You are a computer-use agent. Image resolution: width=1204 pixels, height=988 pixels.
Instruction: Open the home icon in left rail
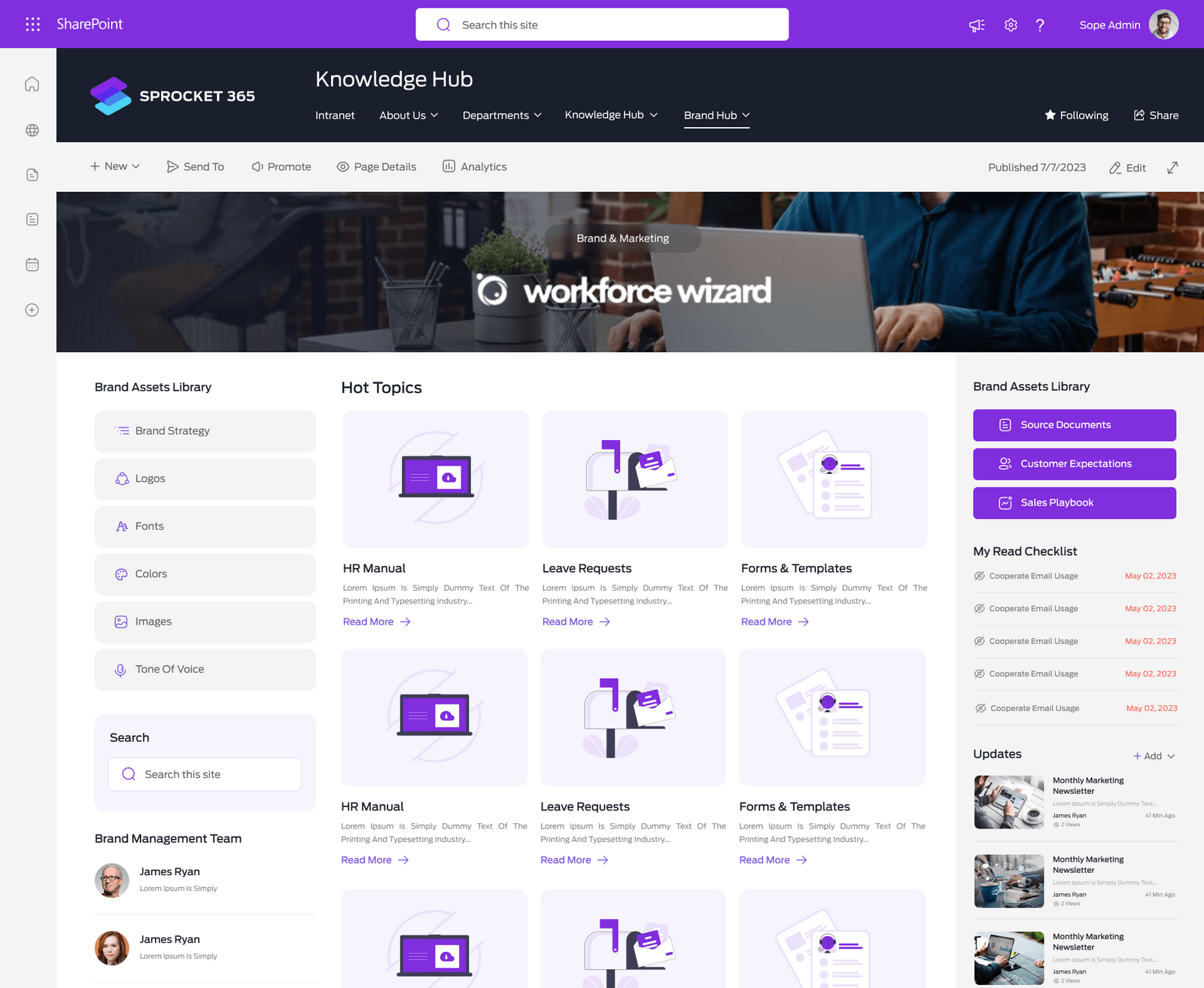click(32, 84)
